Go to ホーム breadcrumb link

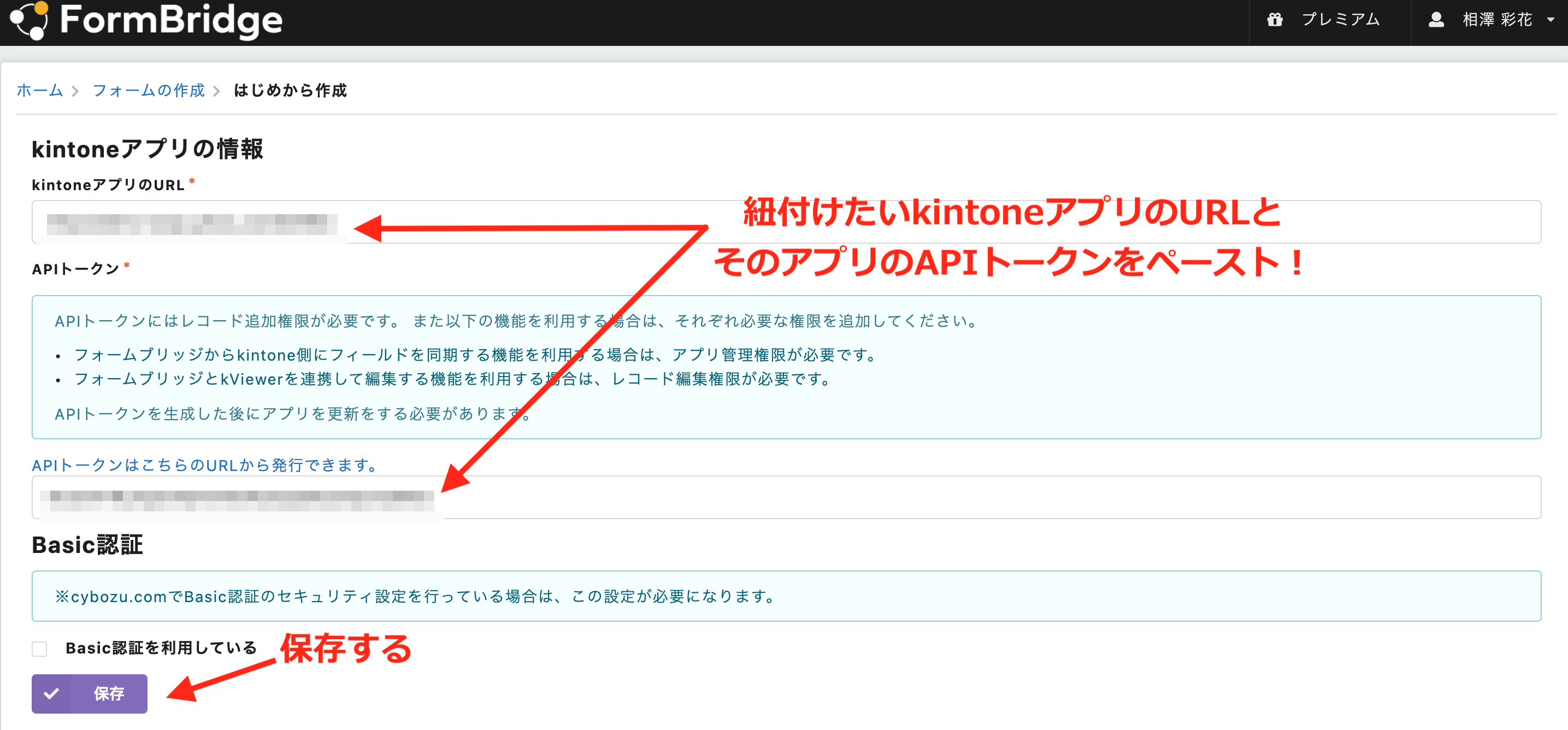[x=39, y=90]
